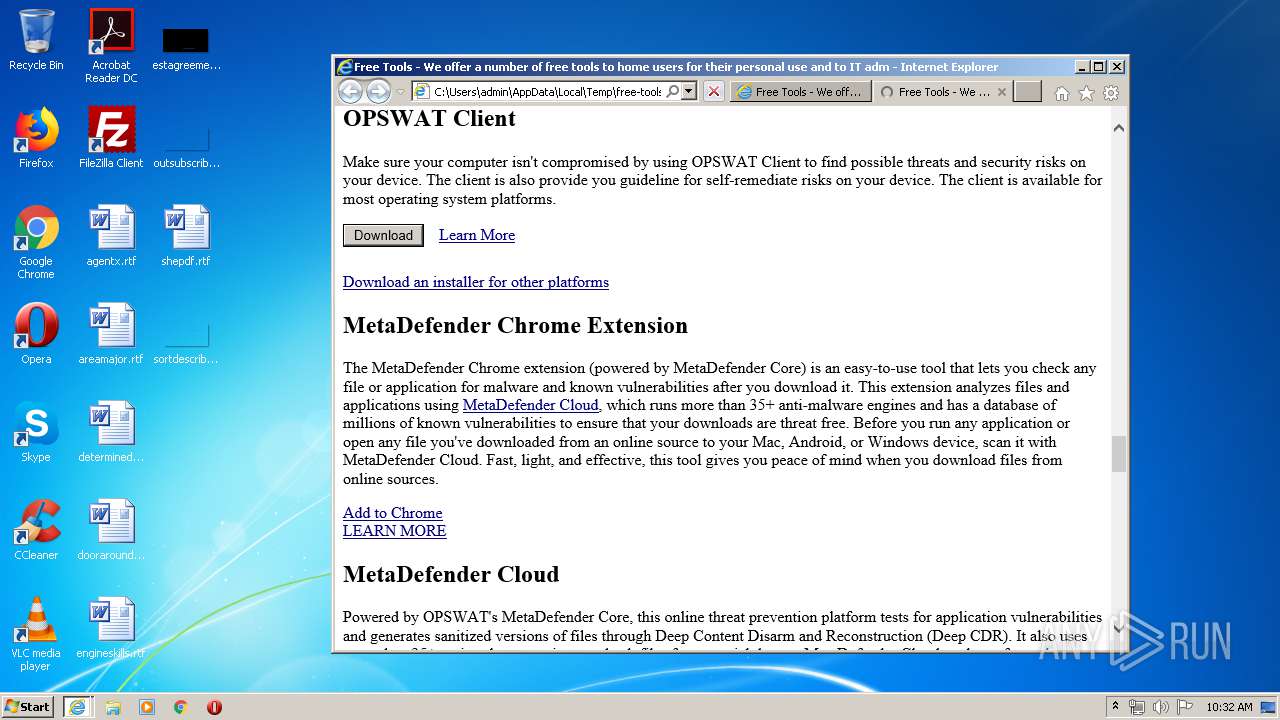Select the areamajor.rtf document icon
1280x720 pixels.
(111, 334)
